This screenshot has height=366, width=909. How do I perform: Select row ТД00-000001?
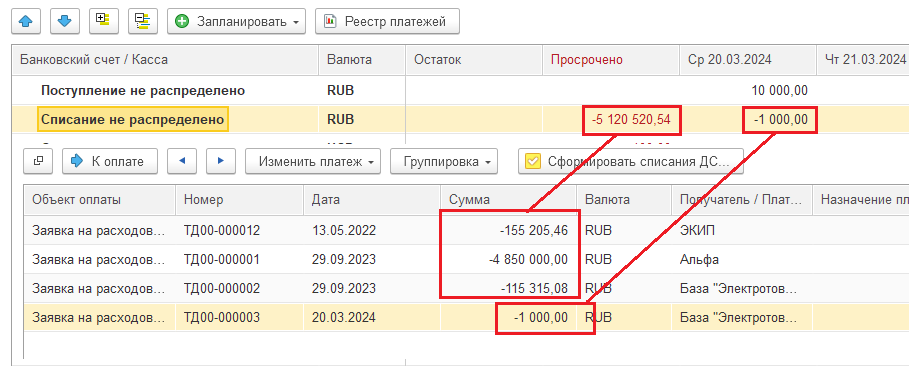click(466, 259)
